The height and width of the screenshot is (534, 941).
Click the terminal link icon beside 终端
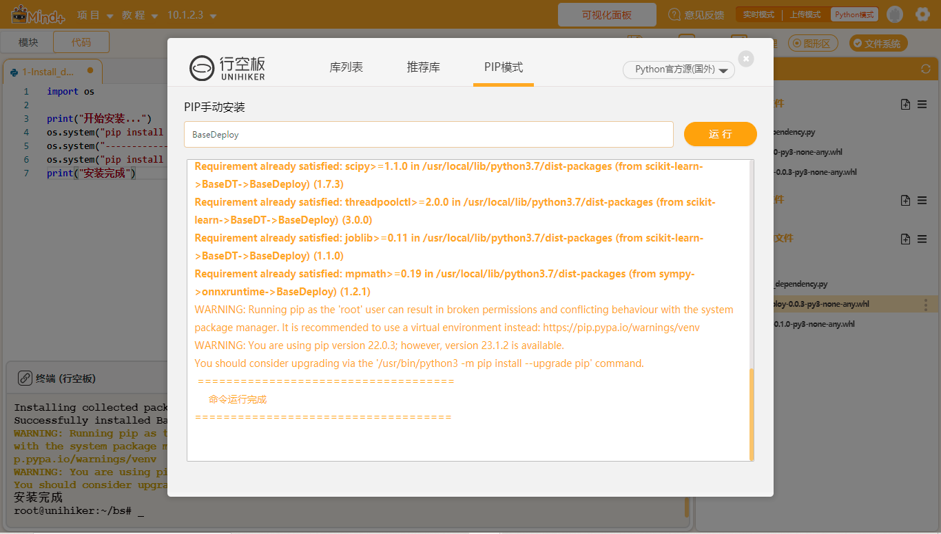[25, 378]
